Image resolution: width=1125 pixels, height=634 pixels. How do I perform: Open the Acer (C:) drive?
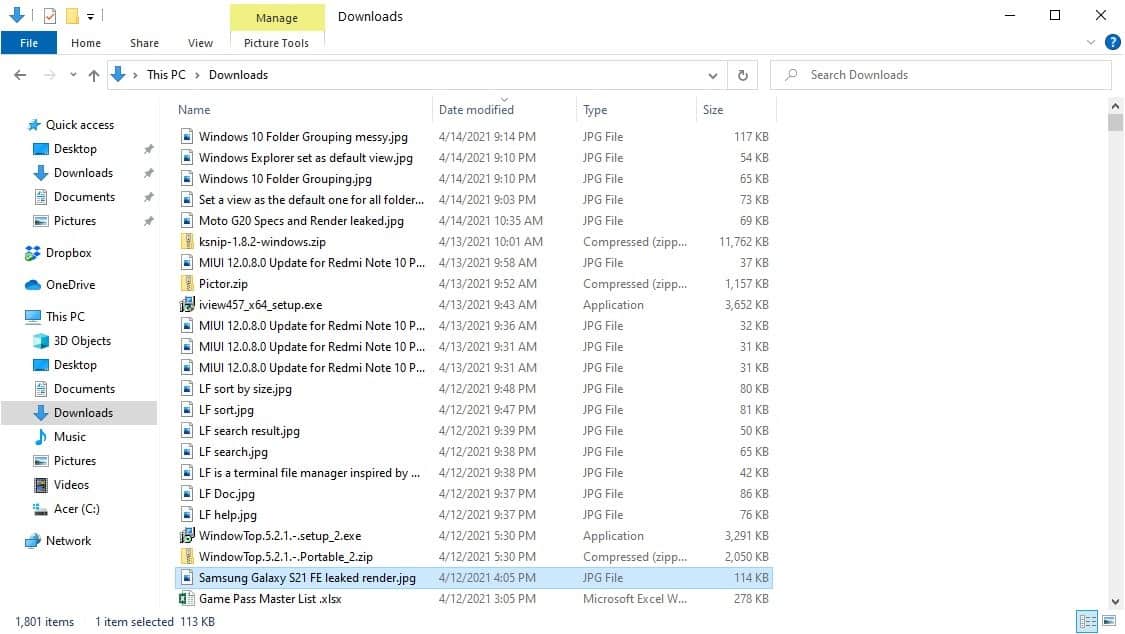tap(76, 508)
